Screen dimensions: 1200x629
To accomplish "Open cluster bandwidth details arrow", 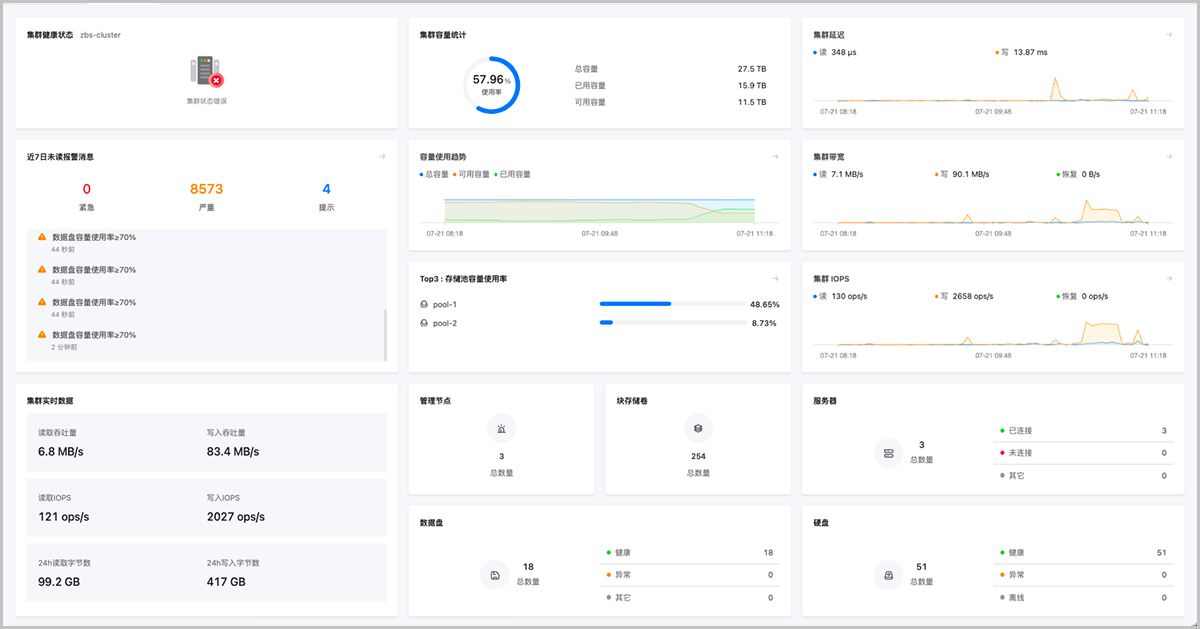I will point(1168,157).
